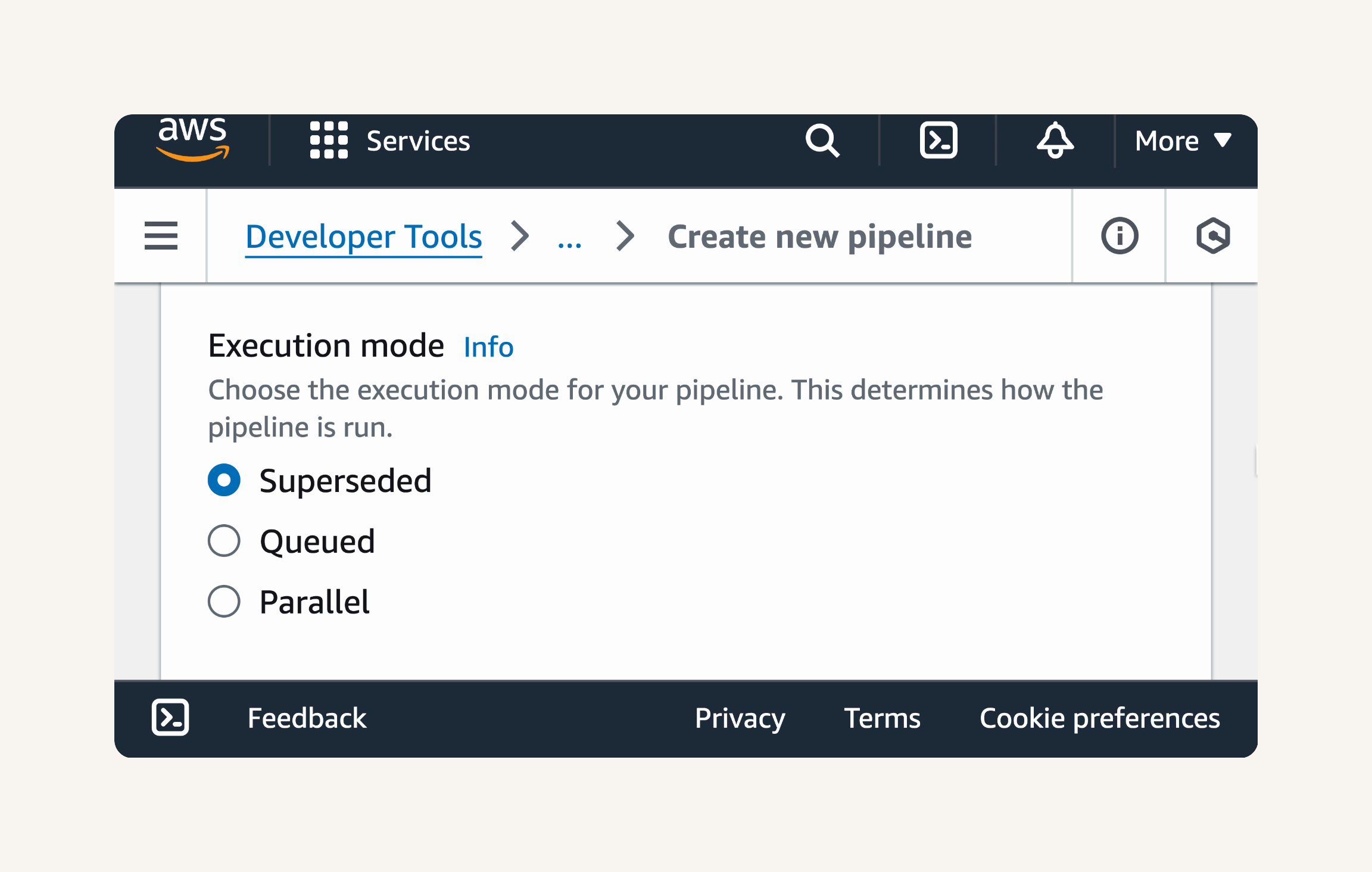This screenshot has height=872, width=1372.
Task: Click the AWS logo home icon
Action: pyautogui.click(x=193, y=139)
